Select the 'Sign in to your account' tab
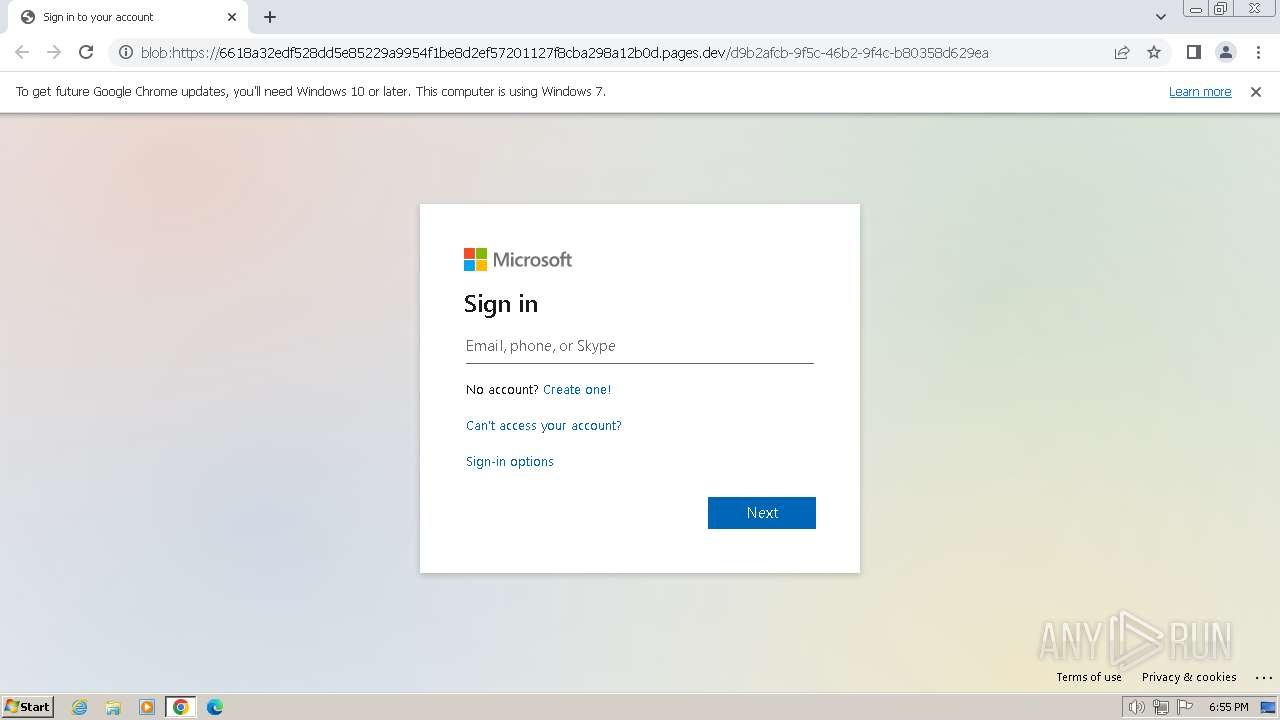This screenshot has width=1280, height=720. coord(127,17)
